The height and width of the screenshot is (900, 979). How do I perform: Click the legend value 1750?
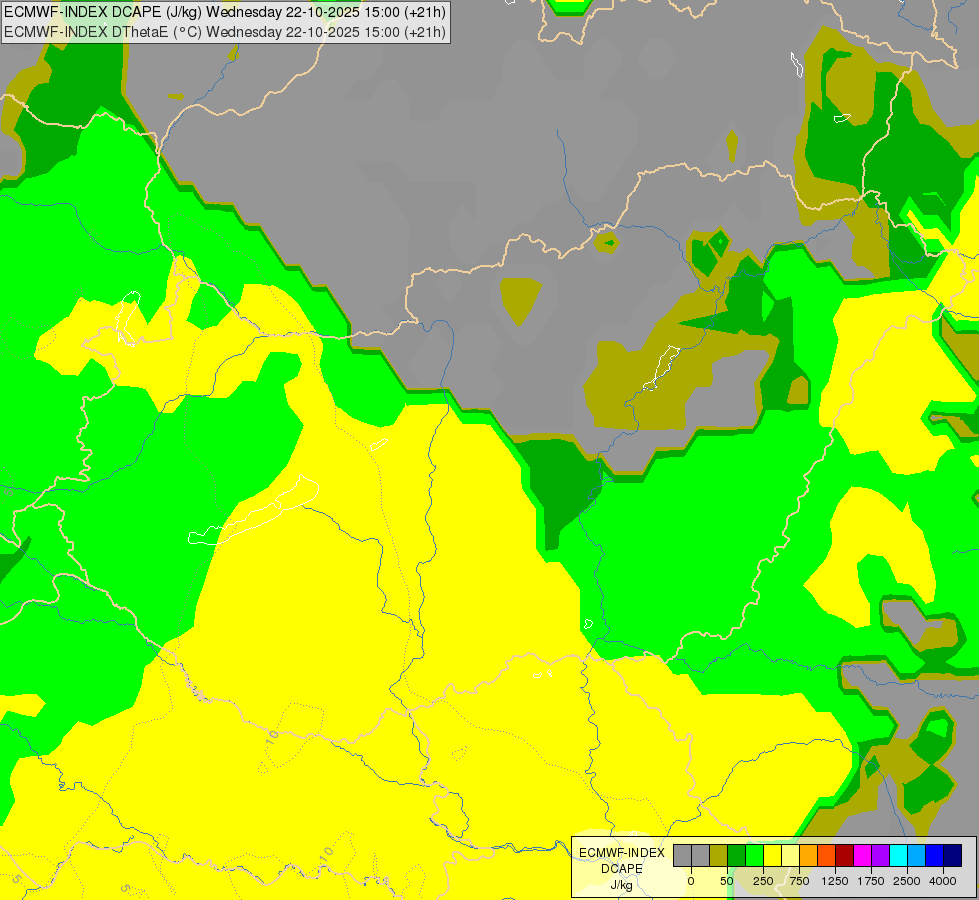point(871,881)
